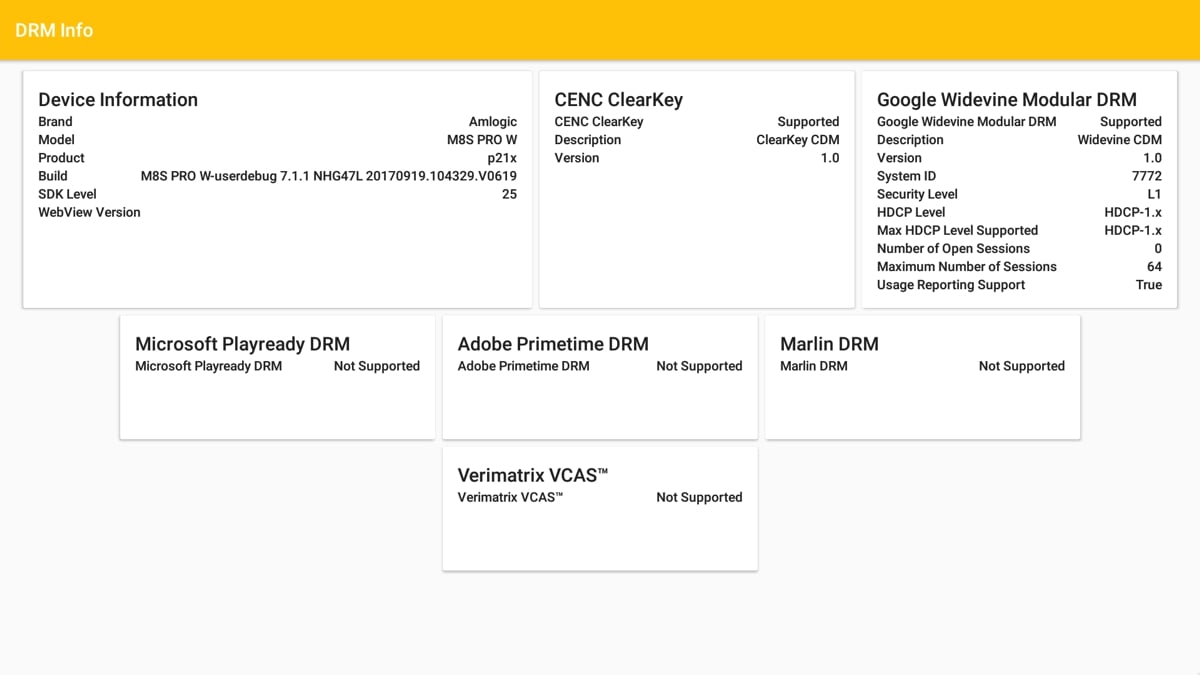Select Marlin DRM Not Supported status
This screenshot has height=675, width=1200.
(x=1022, y=366)
